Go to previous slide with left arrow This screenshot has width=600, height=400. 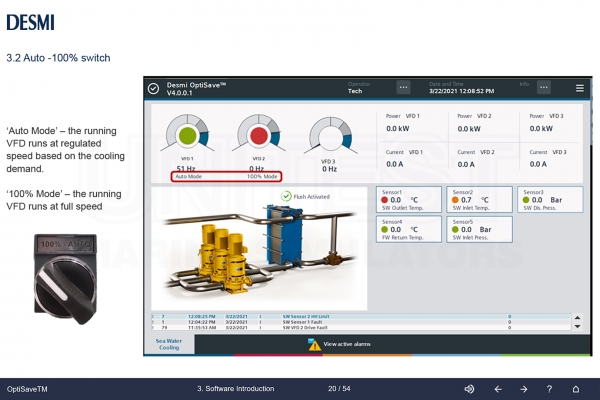[x=497, y=389]
